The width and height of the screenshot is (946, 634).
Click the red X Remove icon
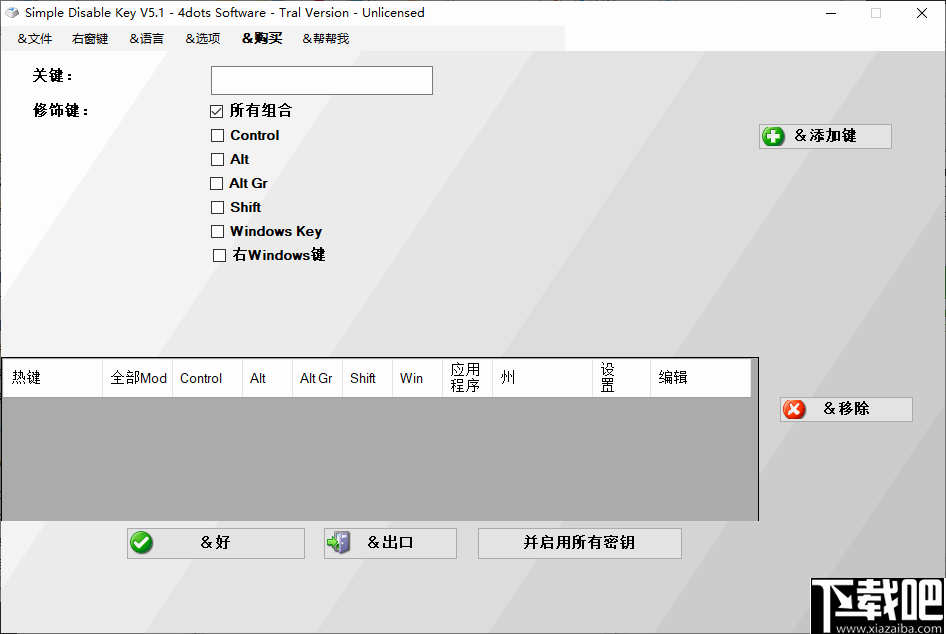795,409
